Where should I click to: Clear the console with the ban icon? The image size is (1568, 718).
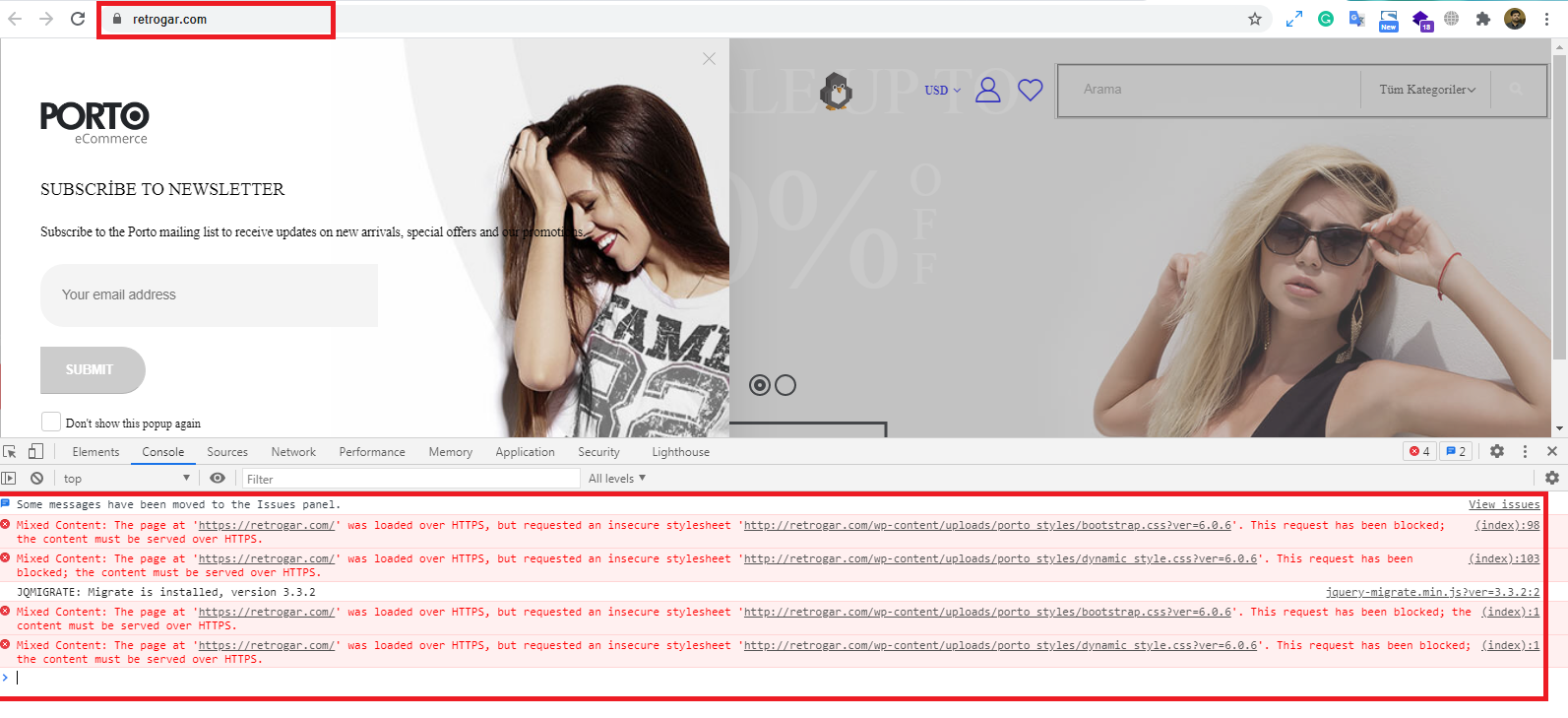point(36,478)
